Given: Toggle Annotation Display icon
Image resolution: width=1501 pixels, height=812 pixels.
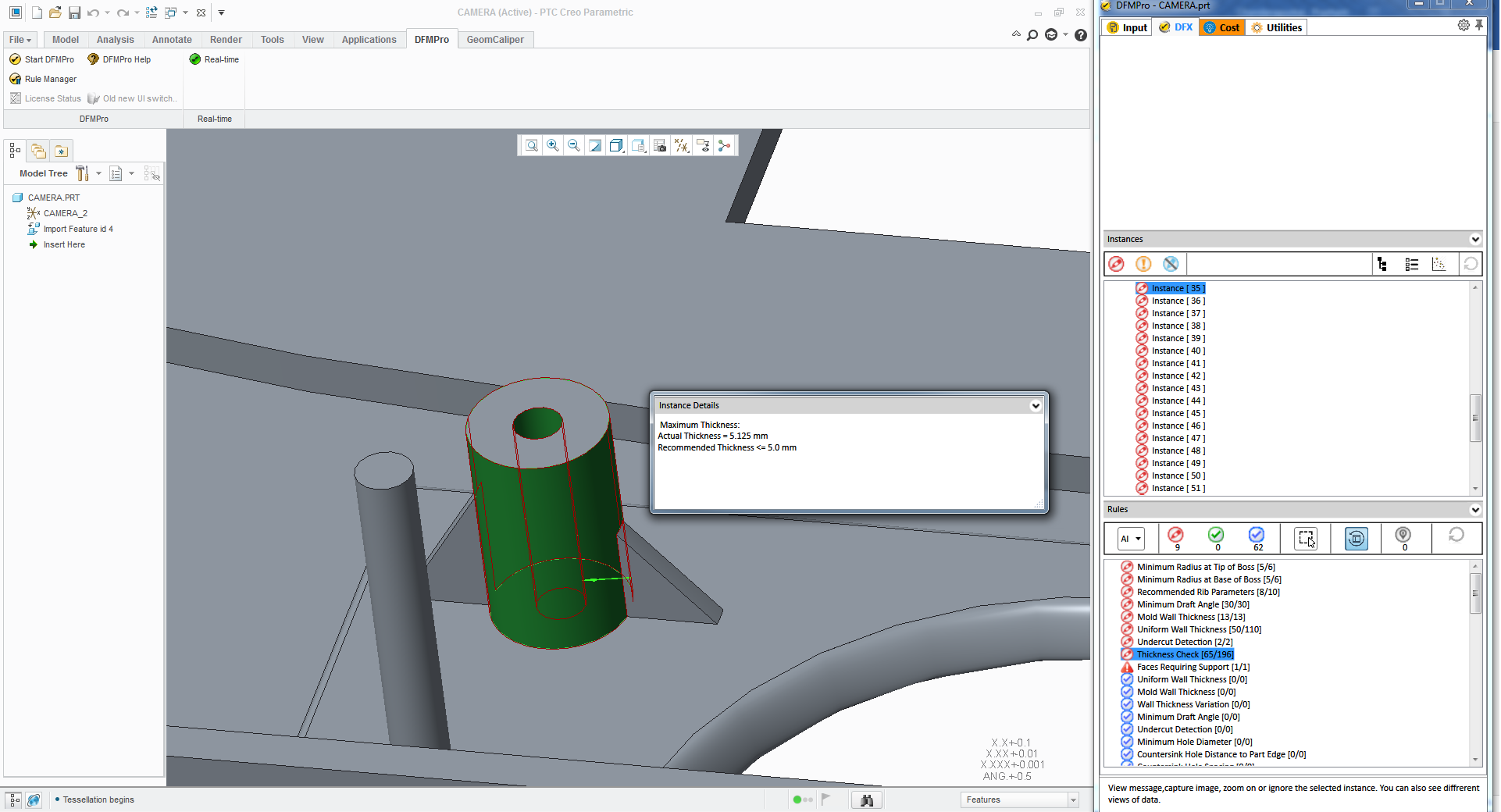Looking at the screenshot, I should click(x=703, y=145).
